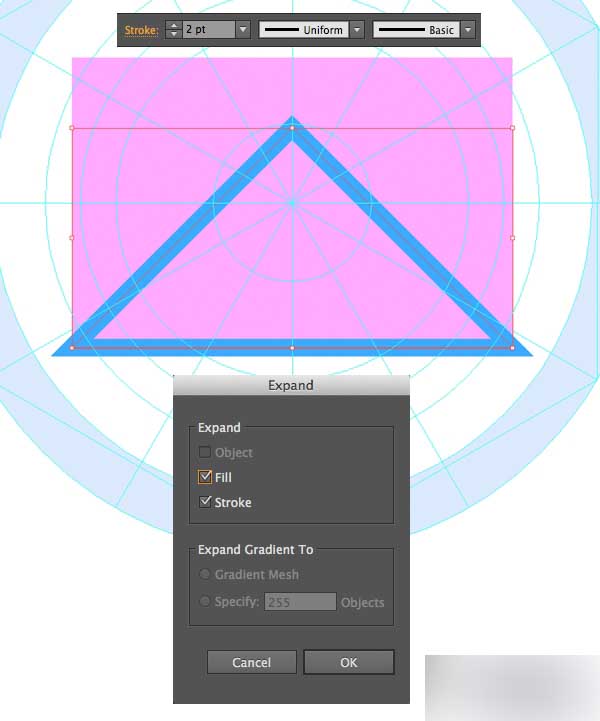Select the Specify radio button
600x721 pixels.
205,601
